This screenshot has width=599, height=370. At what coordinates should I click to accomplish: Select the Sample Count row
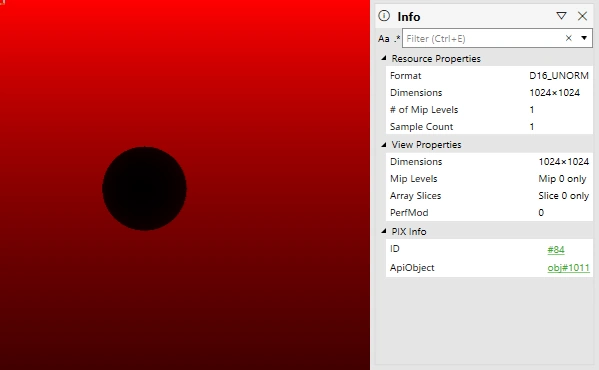pos(489,126)
